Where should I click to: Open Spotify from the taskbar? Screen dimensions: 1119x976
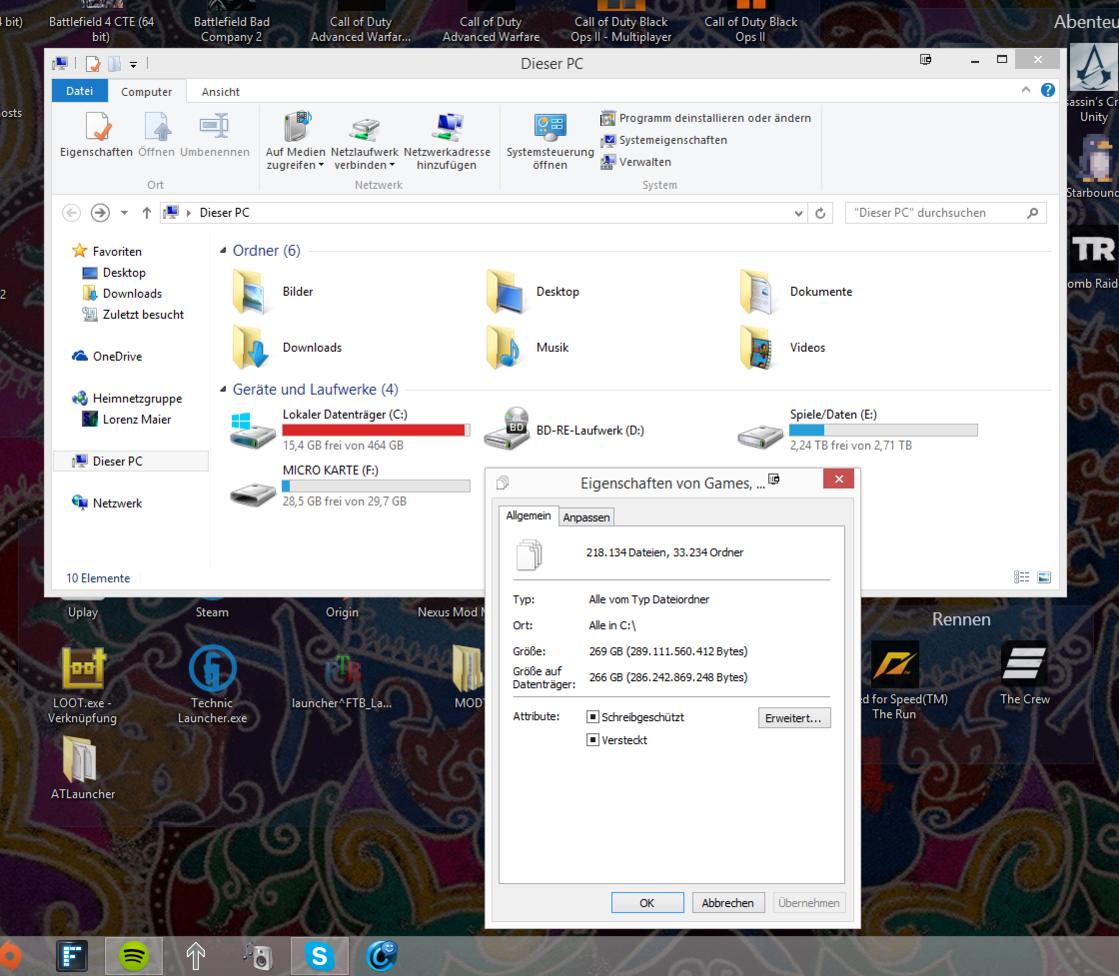[133, 956]
